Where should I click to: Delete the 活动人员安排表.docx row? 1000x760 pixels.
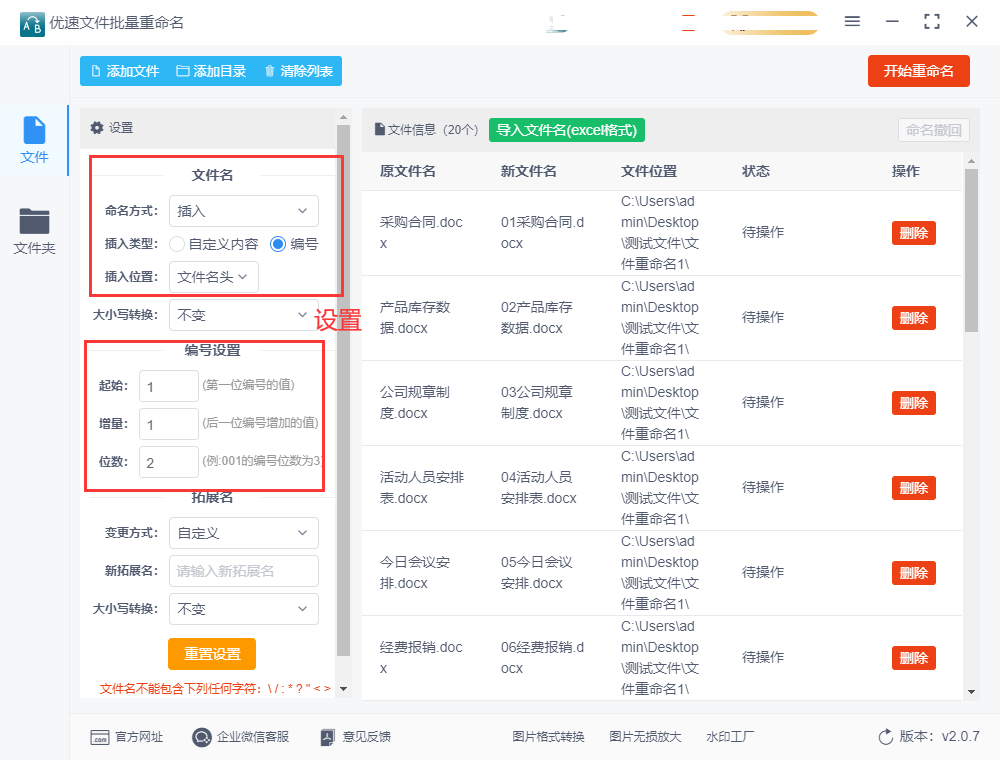click(913, 488)
